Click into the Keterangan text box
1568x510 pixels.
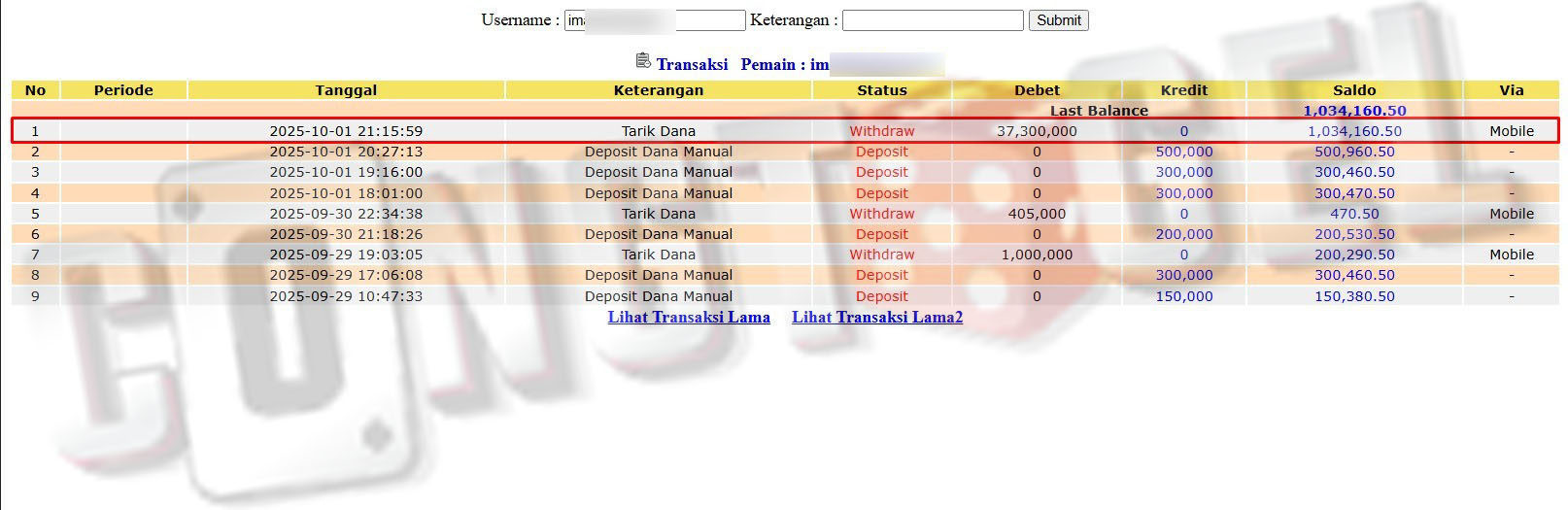pyautogui.click(x=932, y=20)
